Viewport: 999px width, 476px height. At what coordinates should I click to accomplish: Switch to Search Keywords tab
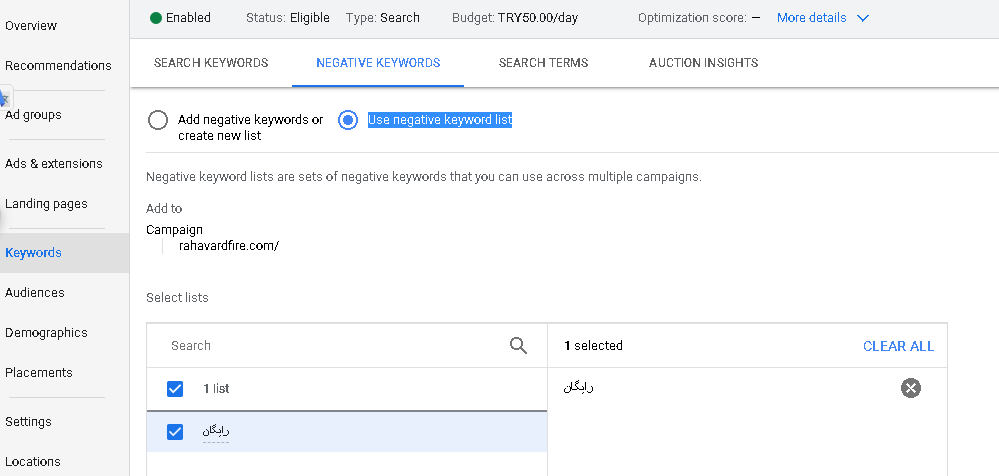coord(211,62)
